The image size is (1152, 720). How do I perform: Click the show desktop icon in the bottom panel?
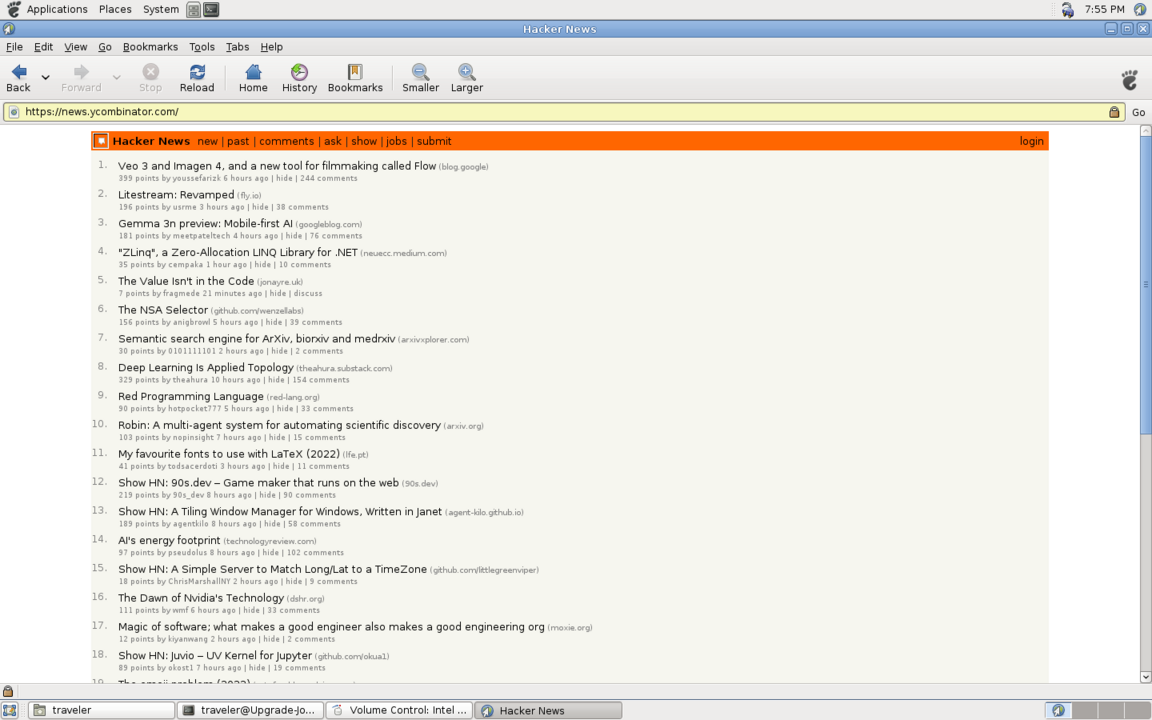(x=10, y=710)
